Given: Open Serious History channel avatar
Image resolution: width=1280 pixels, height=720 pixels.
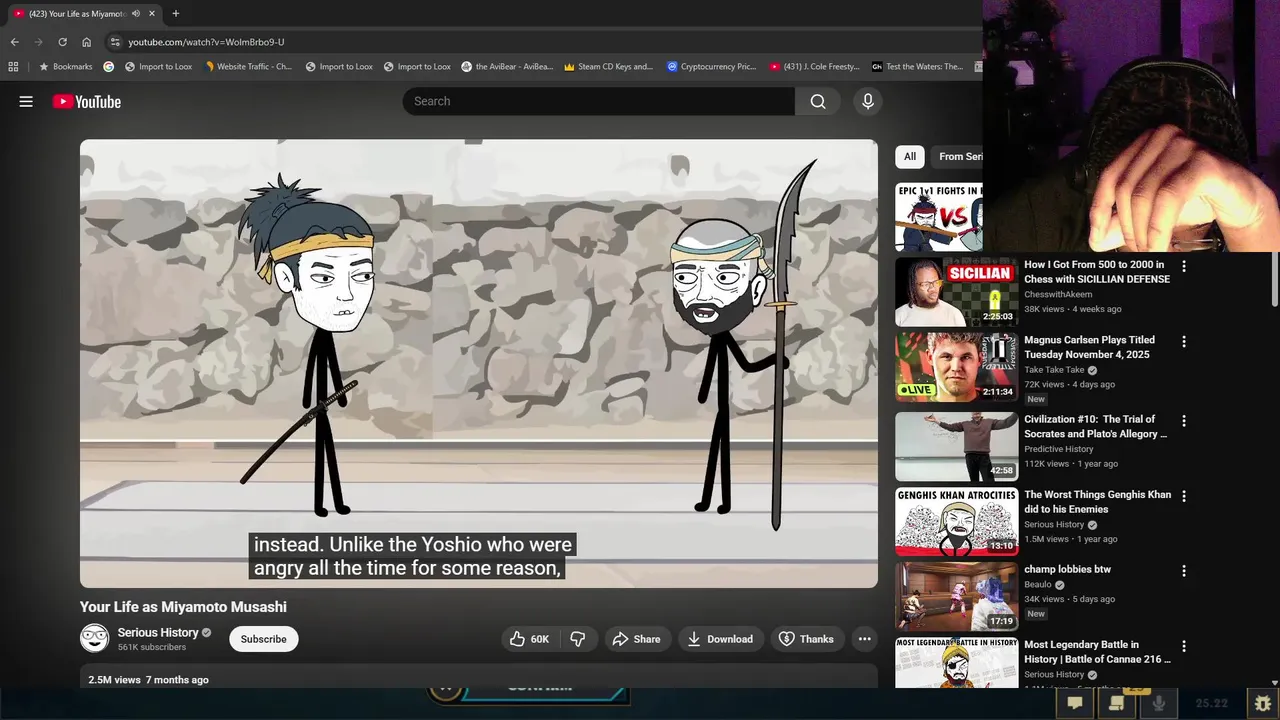Looking at the screenshot, I should tap(95, 638).
